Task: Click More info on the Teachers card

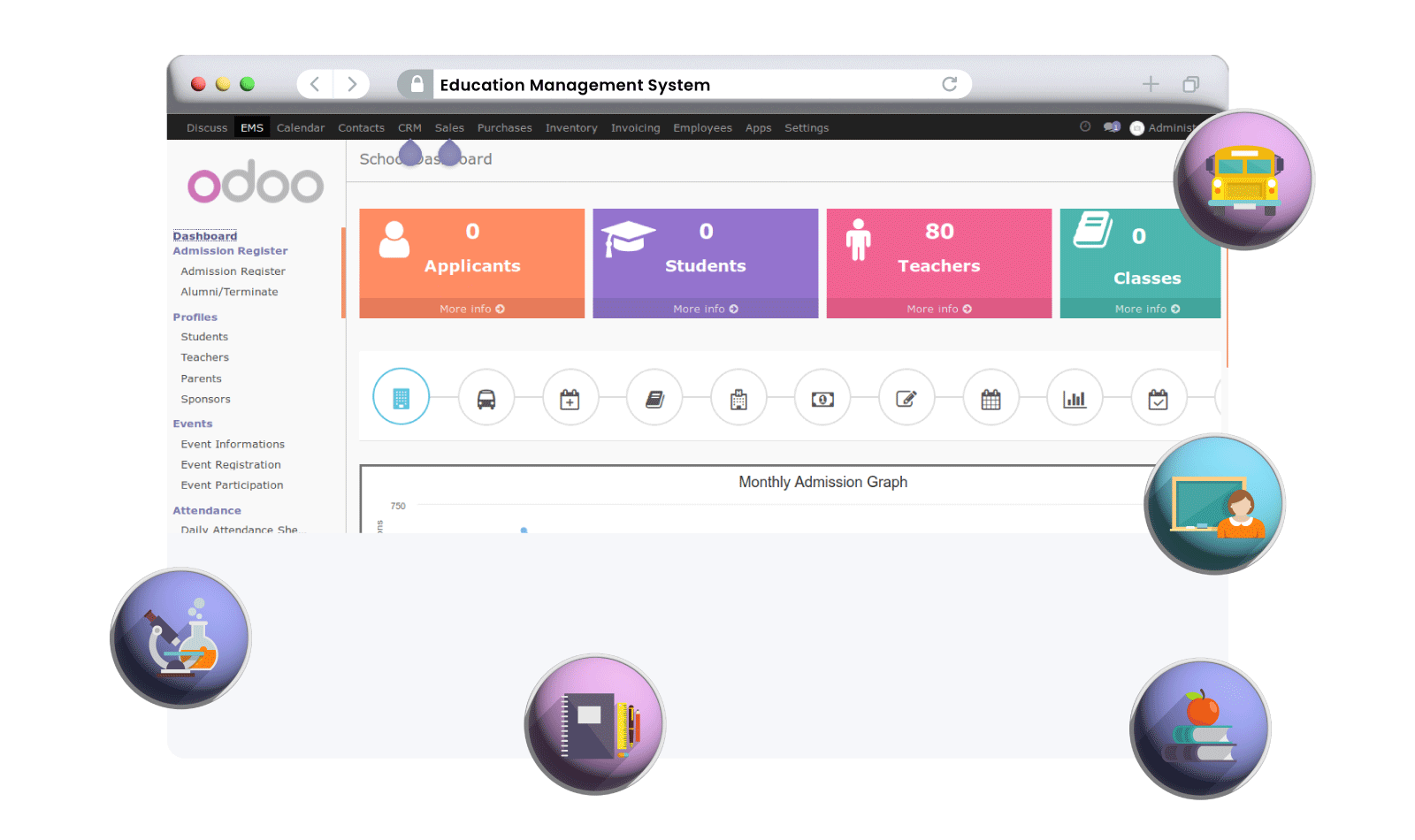Action: [938, 309]
